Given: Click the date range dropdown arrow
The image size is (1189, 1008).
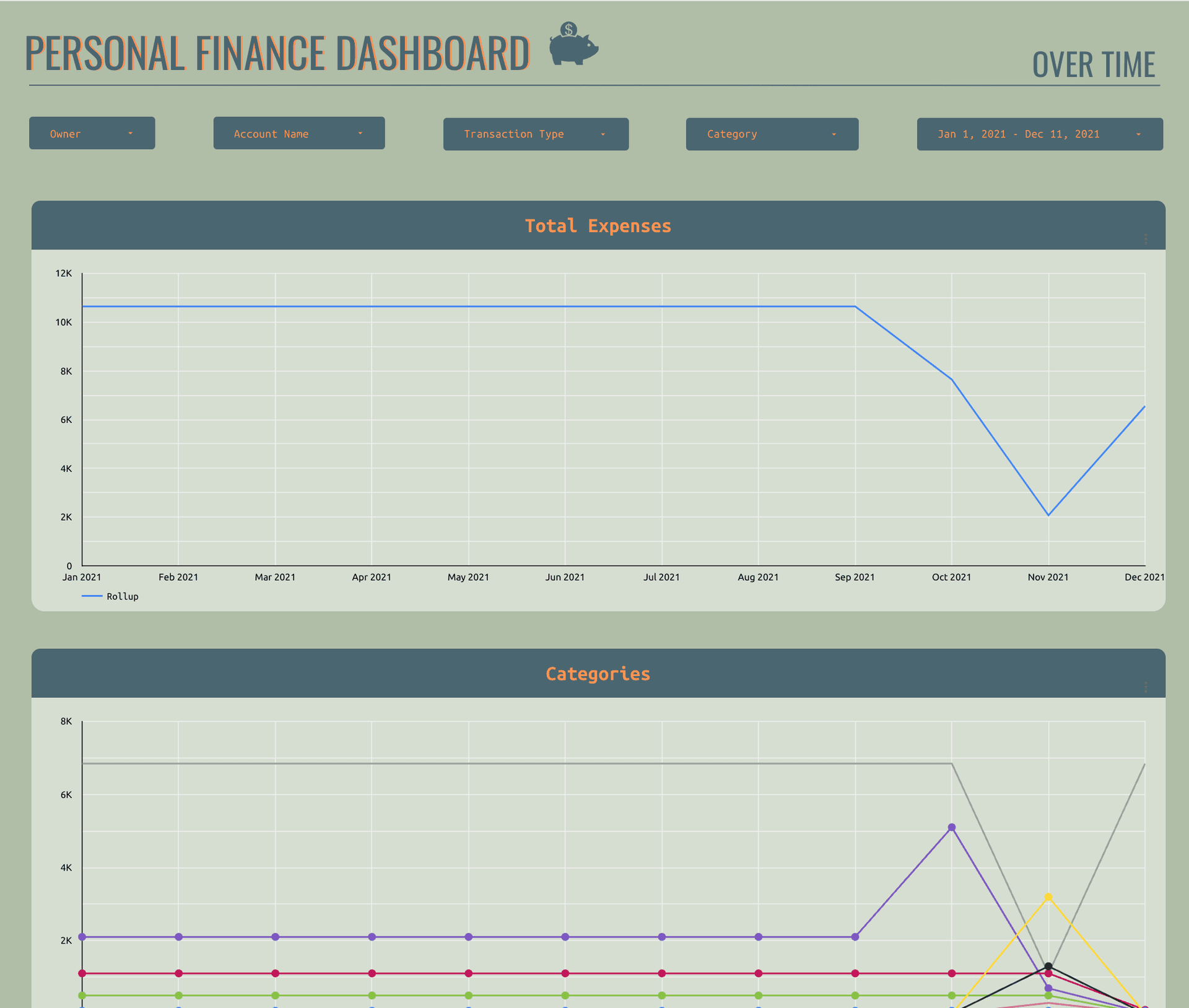Looking at the screenshot, I should pos(1138,134).
